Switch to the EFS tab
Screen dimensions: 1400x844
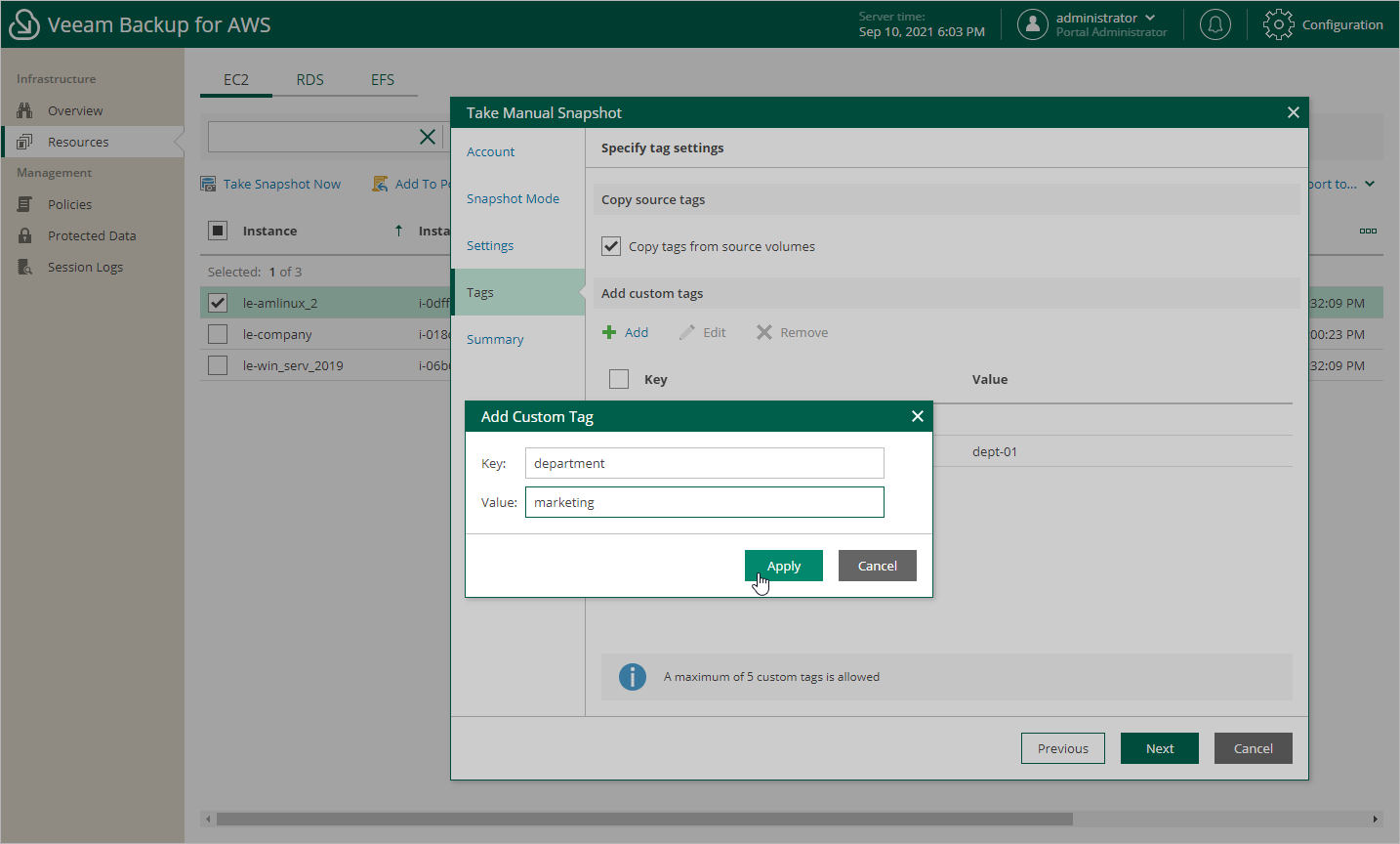[x=382, y=79]
